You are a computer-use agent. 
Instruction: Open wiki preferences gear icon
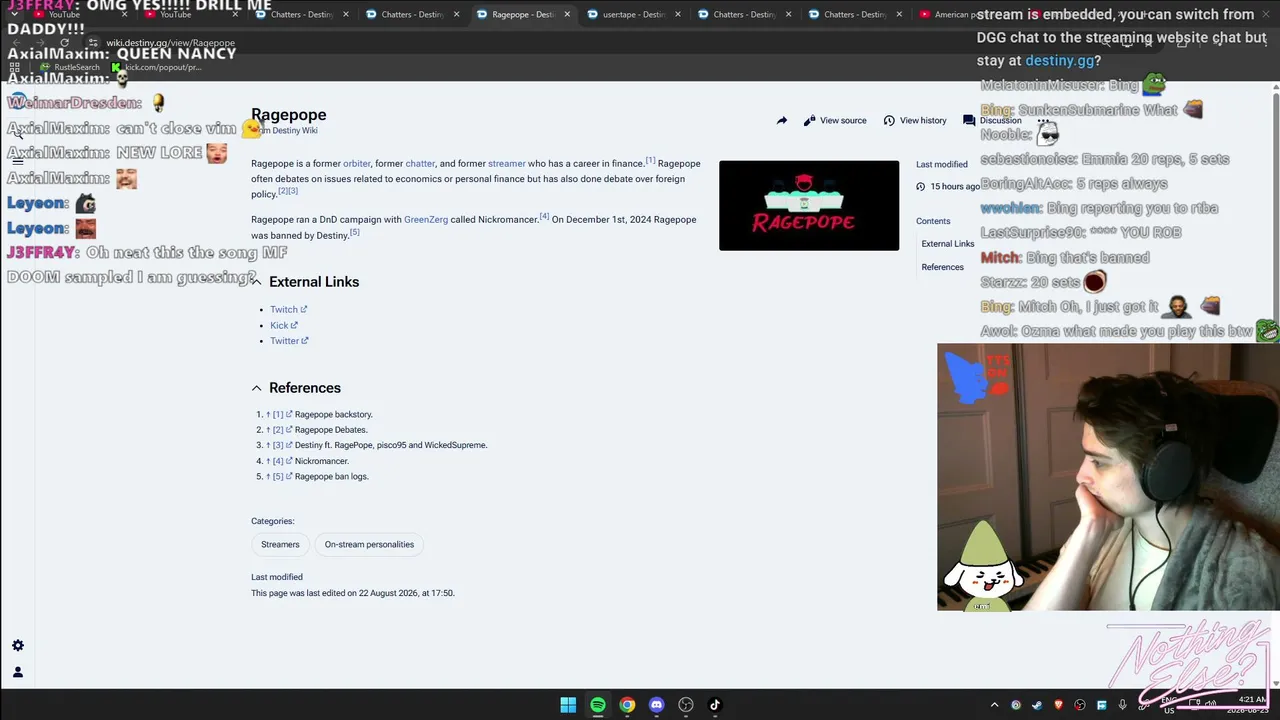point(17,646)
